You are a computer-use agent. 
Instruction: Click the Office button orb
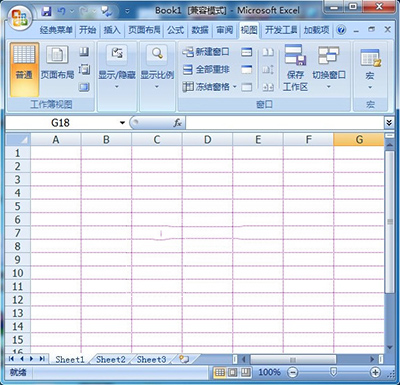pyautogui.click(x=21, y=17)
